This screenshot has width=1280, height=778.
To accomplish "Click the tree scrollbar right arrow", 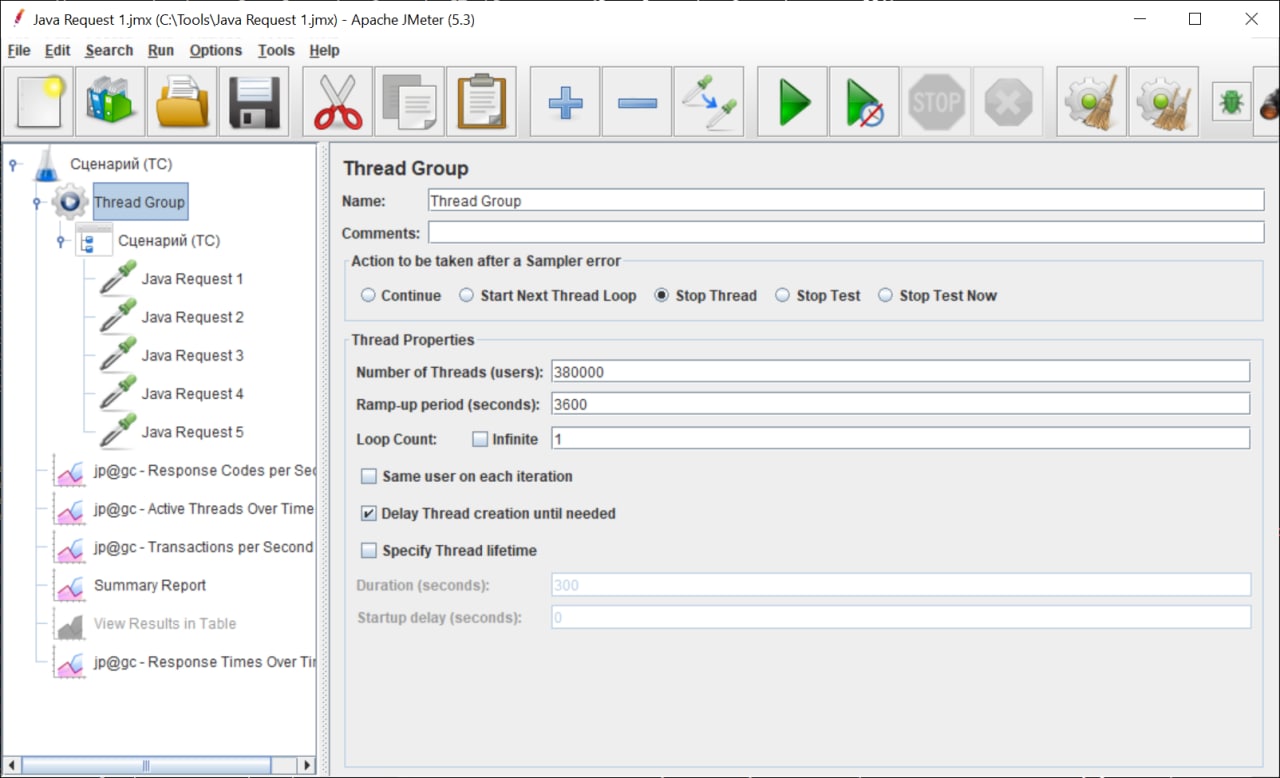I will tap(307, 766).
